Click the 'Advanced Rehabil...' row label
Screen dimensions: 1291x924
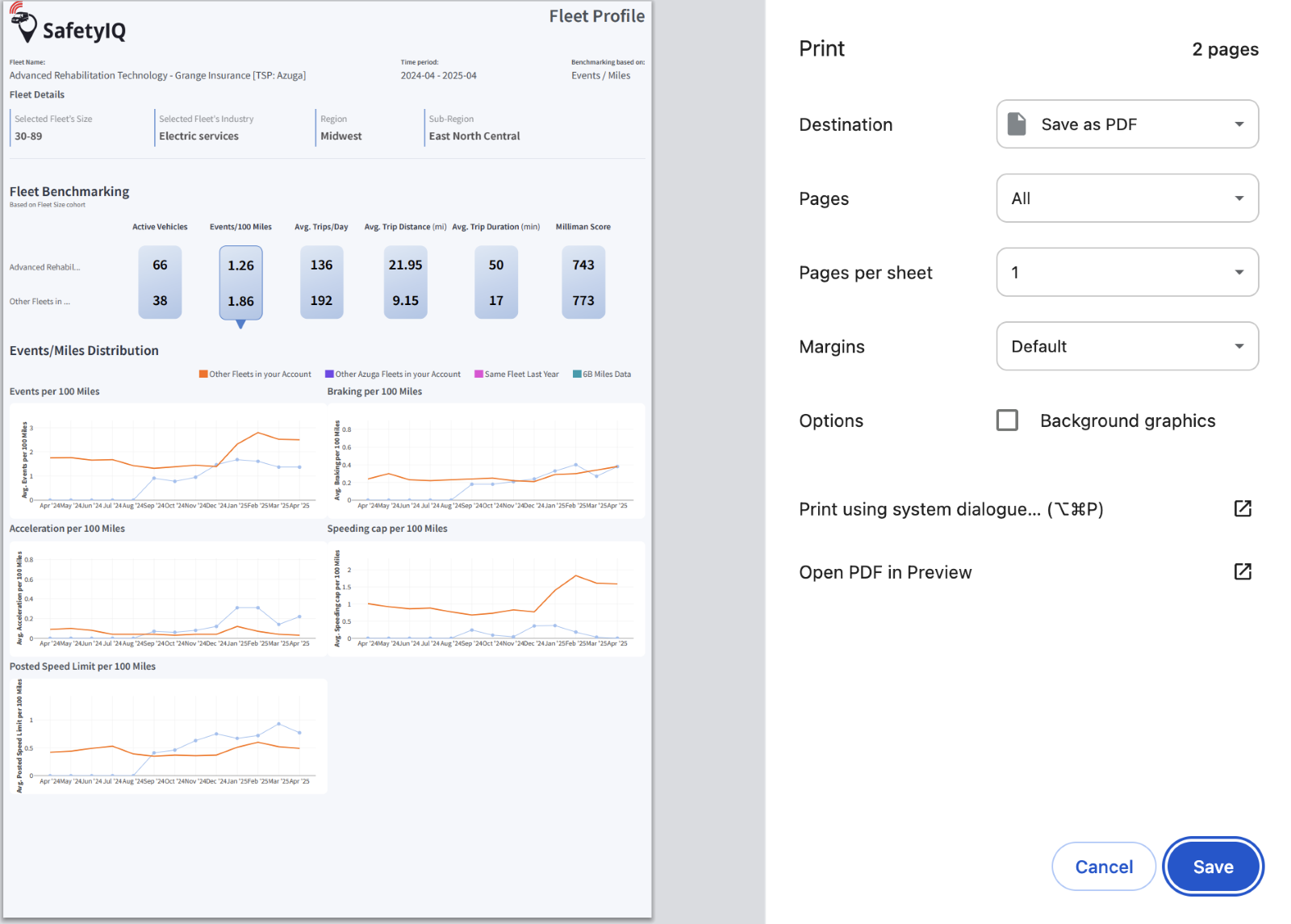45,267
